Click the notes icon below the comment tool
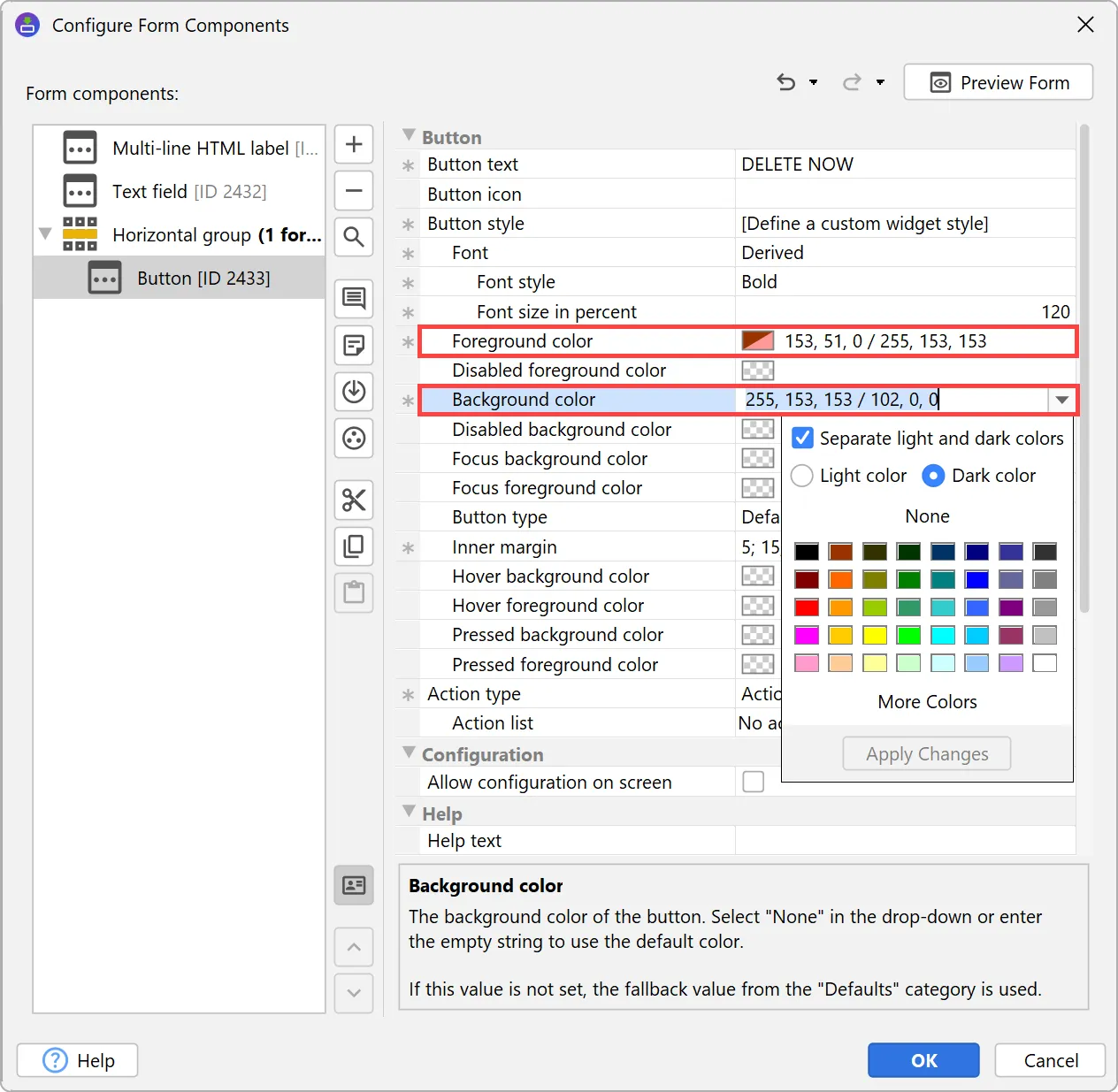Viewport: 1118px width, 1092px height. click(354, 346)
